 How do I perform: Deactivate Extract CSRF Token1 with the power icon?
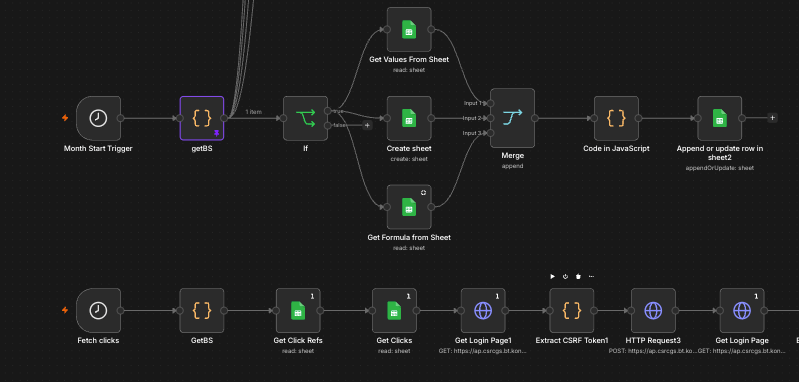pyautogui.click(x=565, y=277)
